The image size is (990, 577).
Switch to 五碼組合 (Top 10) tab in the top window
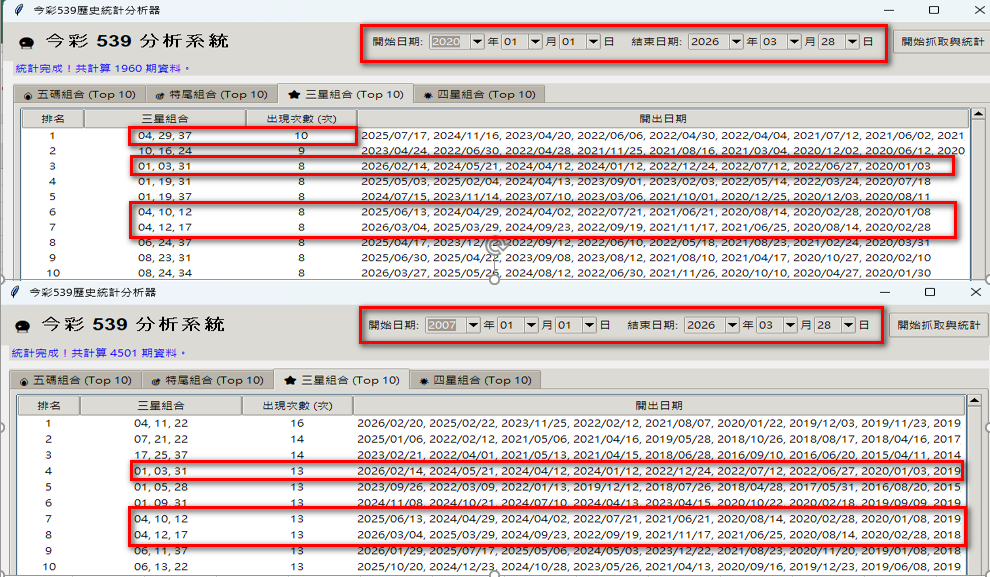[78, 94]
